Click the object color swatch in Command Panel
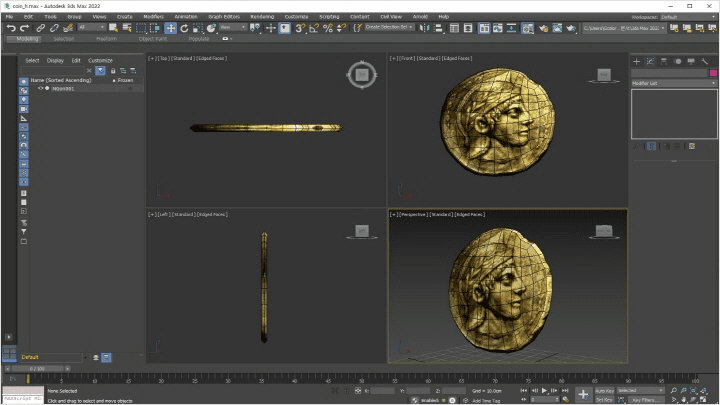The height and width of the screenshot is (405, 720). coord(713,73)
